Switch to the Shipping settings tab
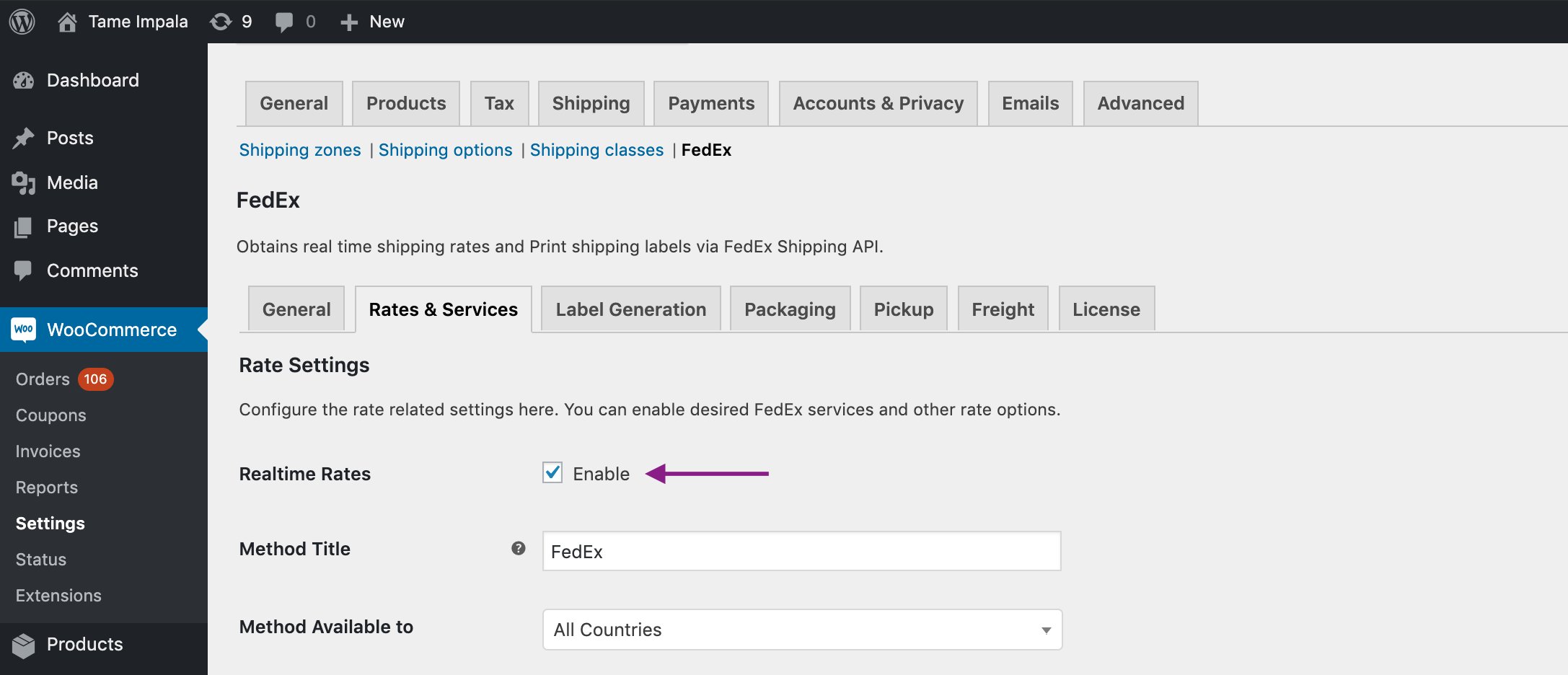This screenshot has width=1568, height=675. tap(591, 103)
